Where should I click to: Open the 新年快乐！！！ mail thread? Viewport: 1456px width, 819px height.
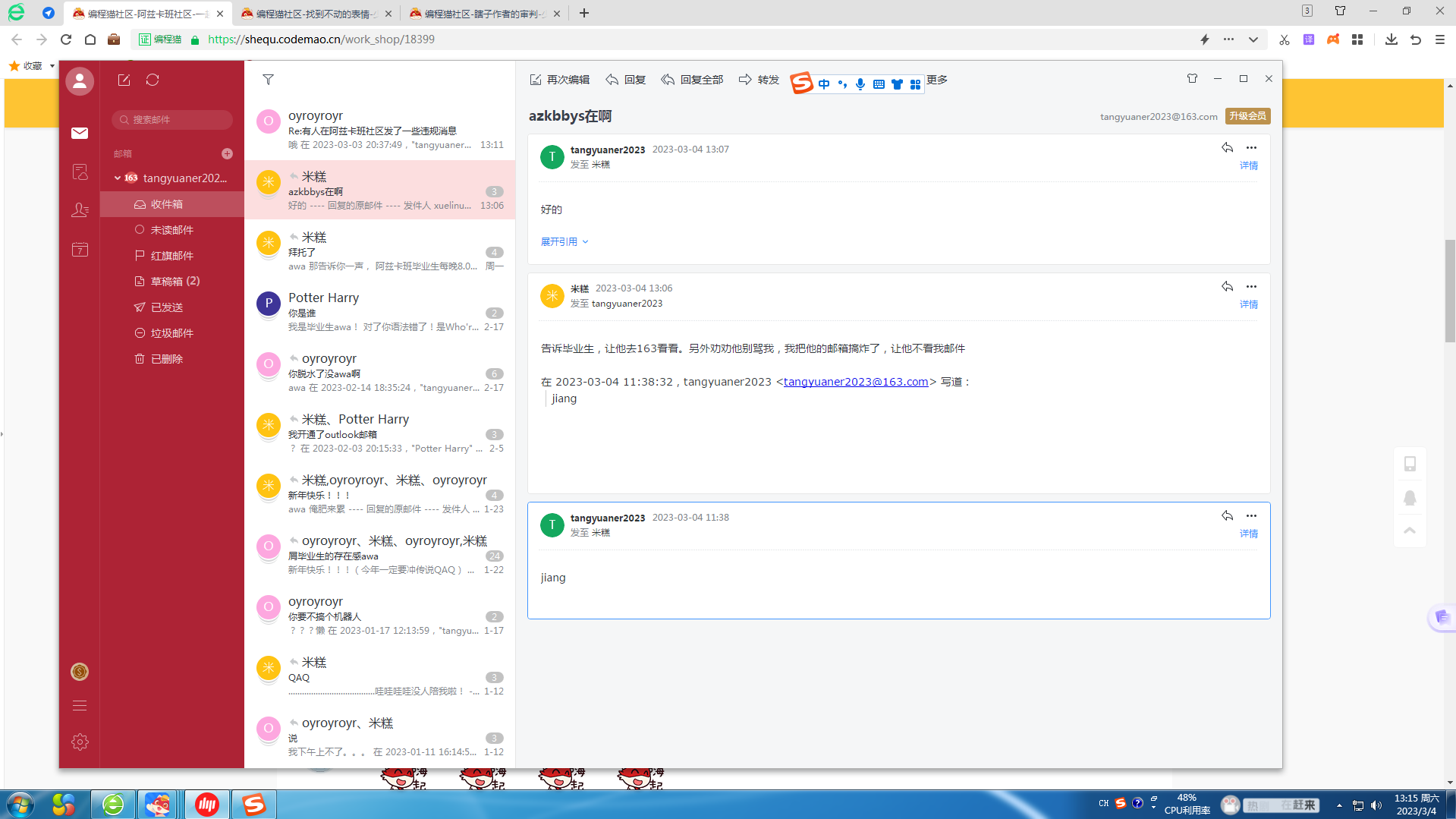coord(379,494)
